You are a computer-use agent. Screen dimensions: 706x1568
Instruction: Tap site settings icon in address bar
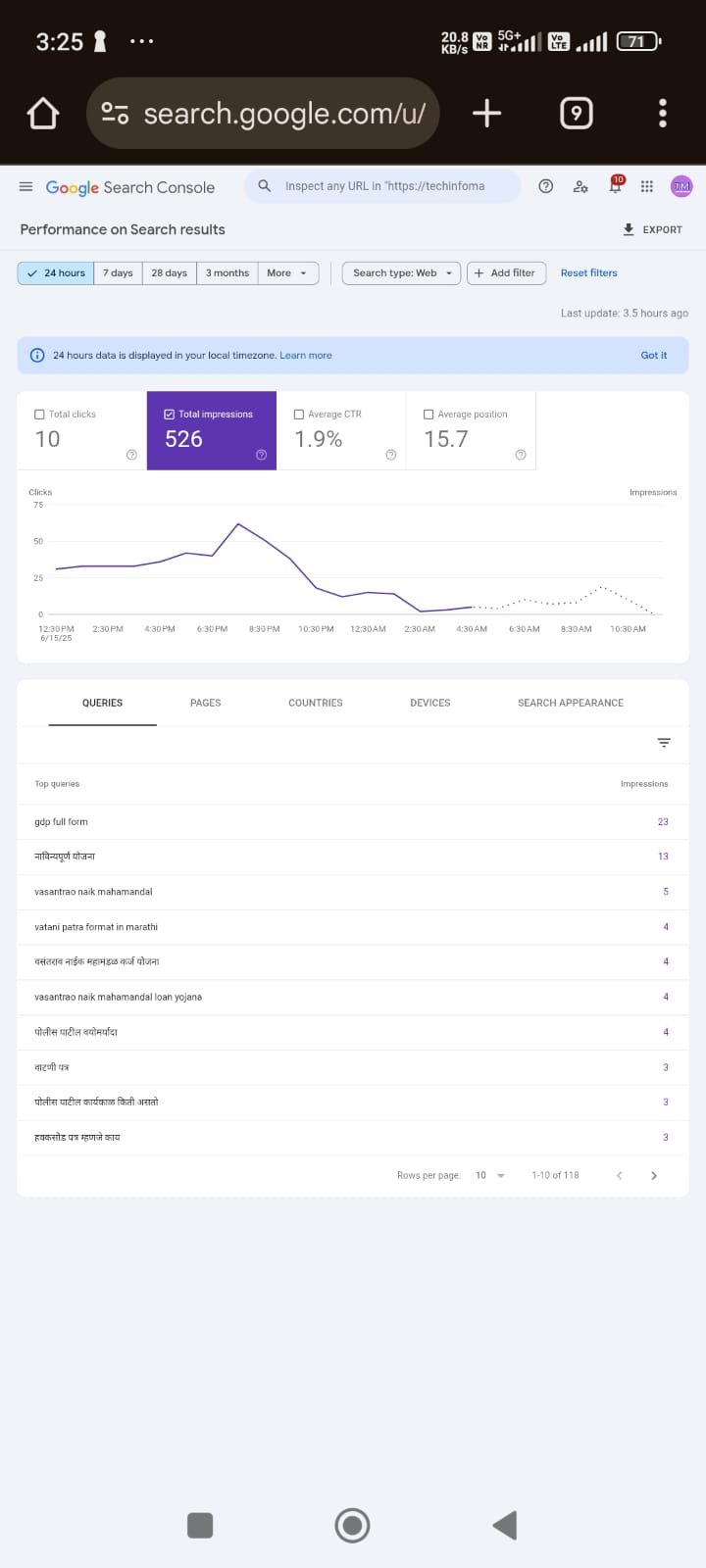click(116, 114)
